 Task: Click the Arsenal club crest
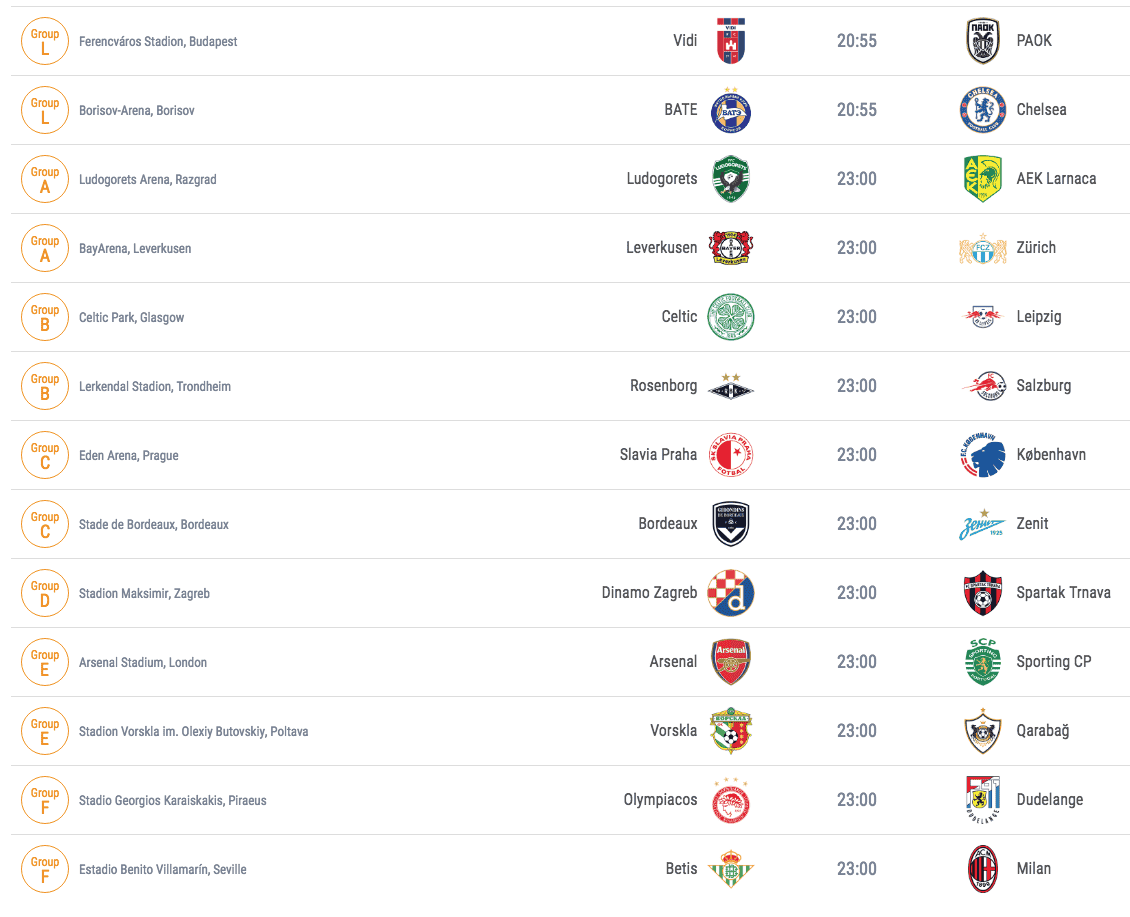[731, 662]
